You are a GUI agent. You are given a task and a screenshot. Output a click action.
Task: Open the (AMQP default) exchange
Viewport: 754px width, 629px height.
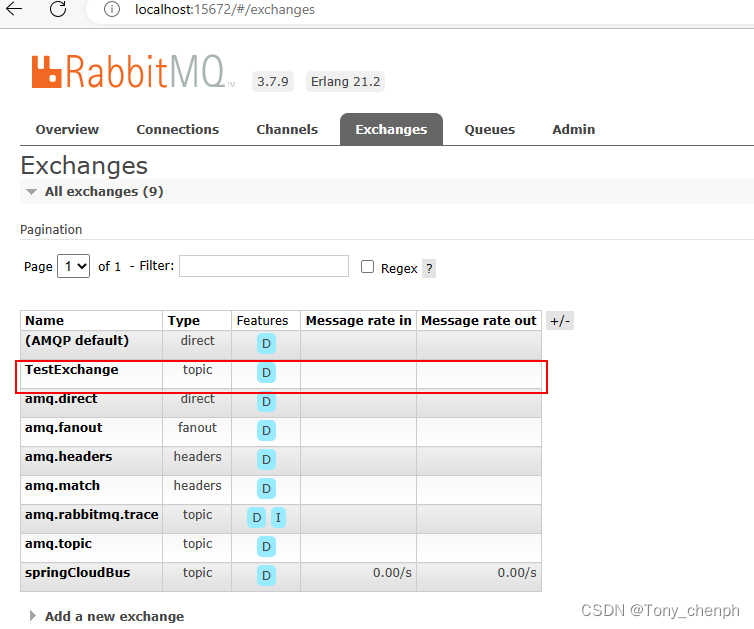(x=77, y=340)
